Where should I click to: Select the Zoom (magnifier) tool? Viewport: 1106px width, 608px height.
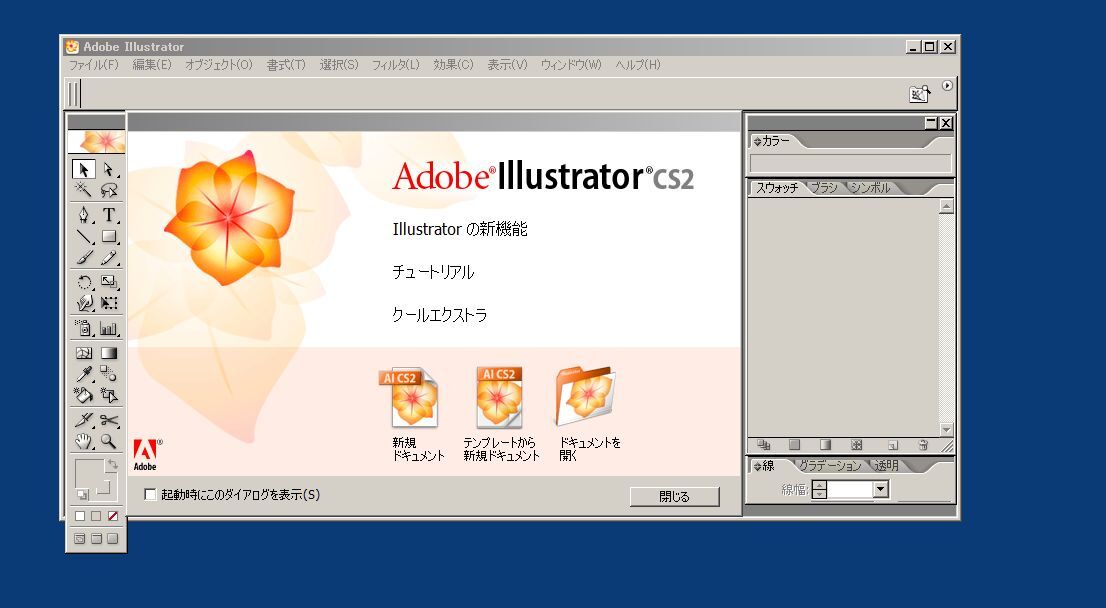point(109,442)
